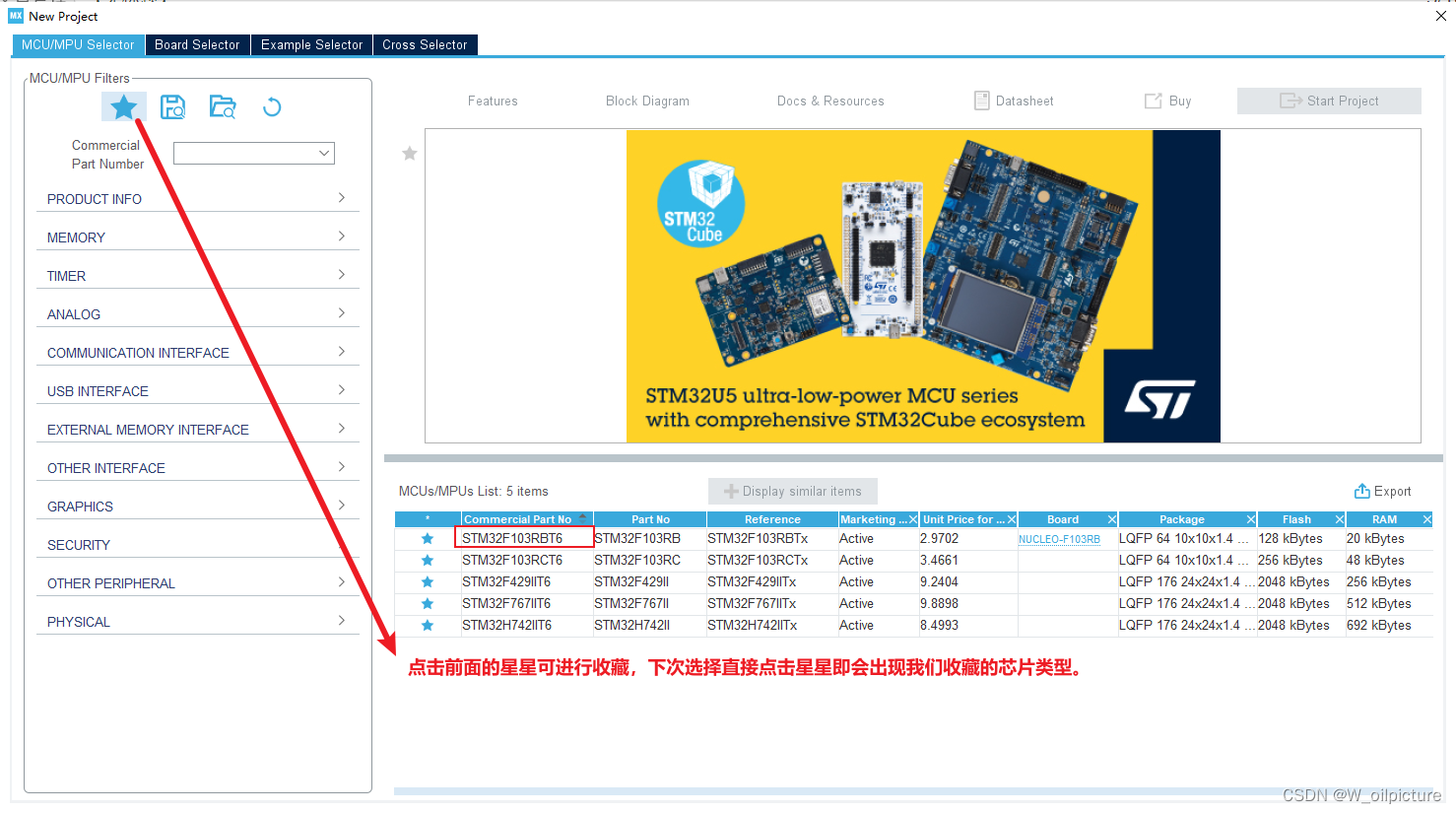This screenshot has height=813, width=1456.
Task: Click the Buy button
Action: click(1168, 101)
